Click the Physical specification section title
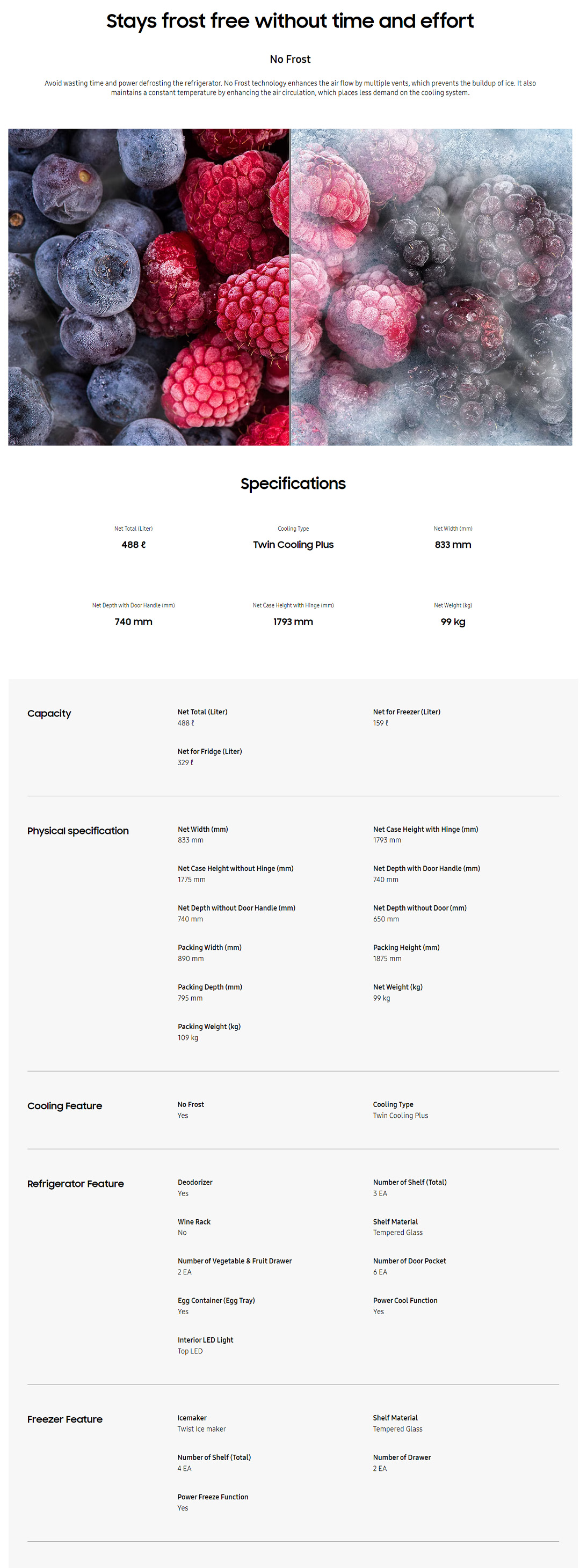The height and width of the screenshot is (1568, 580). click(x=78, y=831)
